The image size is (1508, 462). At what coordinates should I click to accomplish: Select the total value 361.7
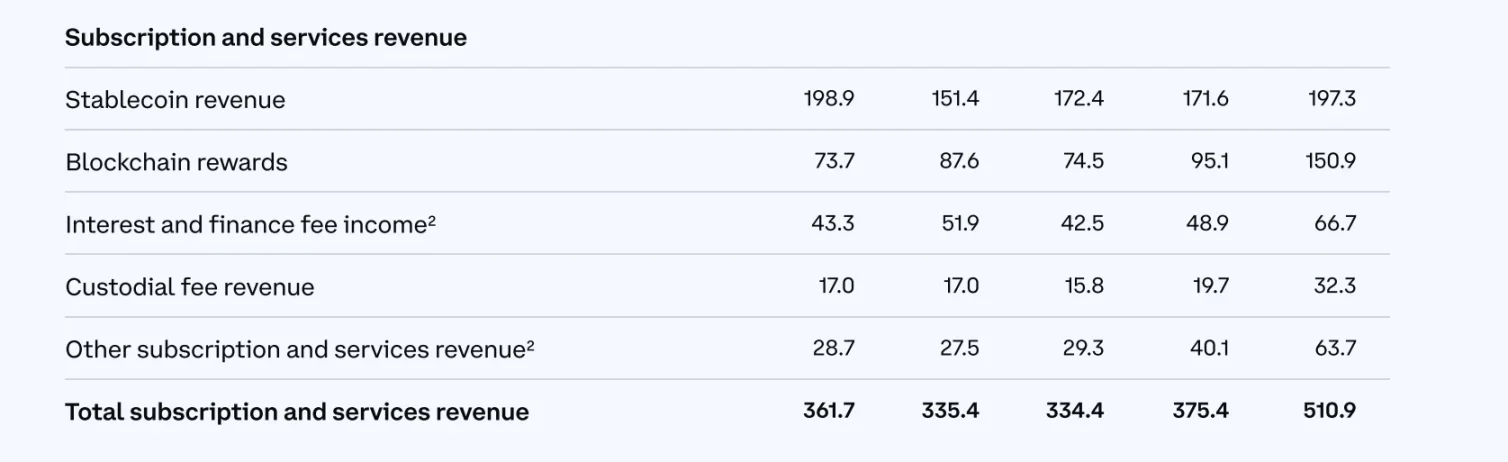point(828,411)
